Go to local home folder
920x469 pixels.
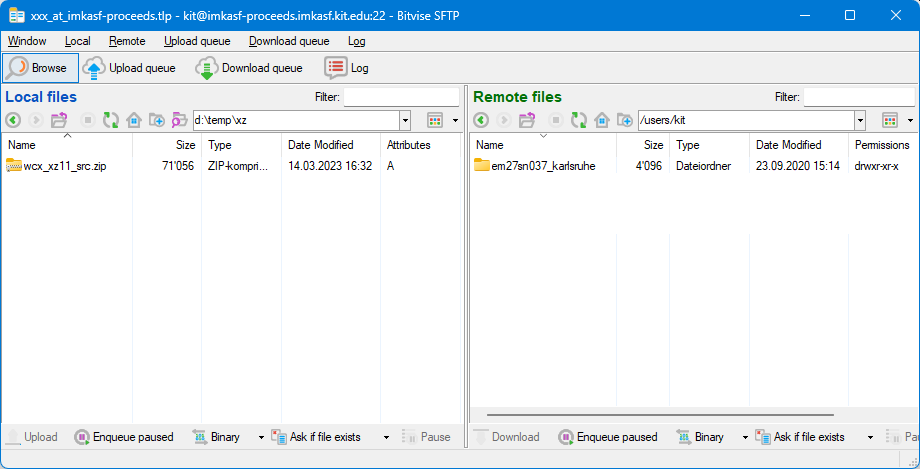pyautogui.click(x=134, y=120)
